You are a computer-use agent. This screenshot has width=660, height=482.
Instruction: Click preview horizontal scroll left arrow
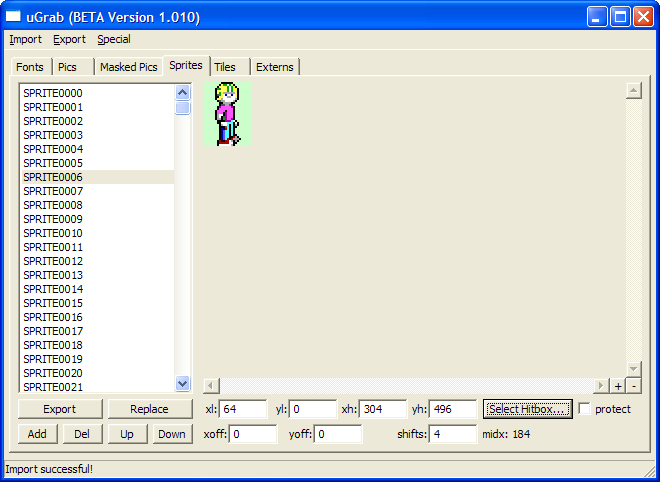[x=211, y=386]
